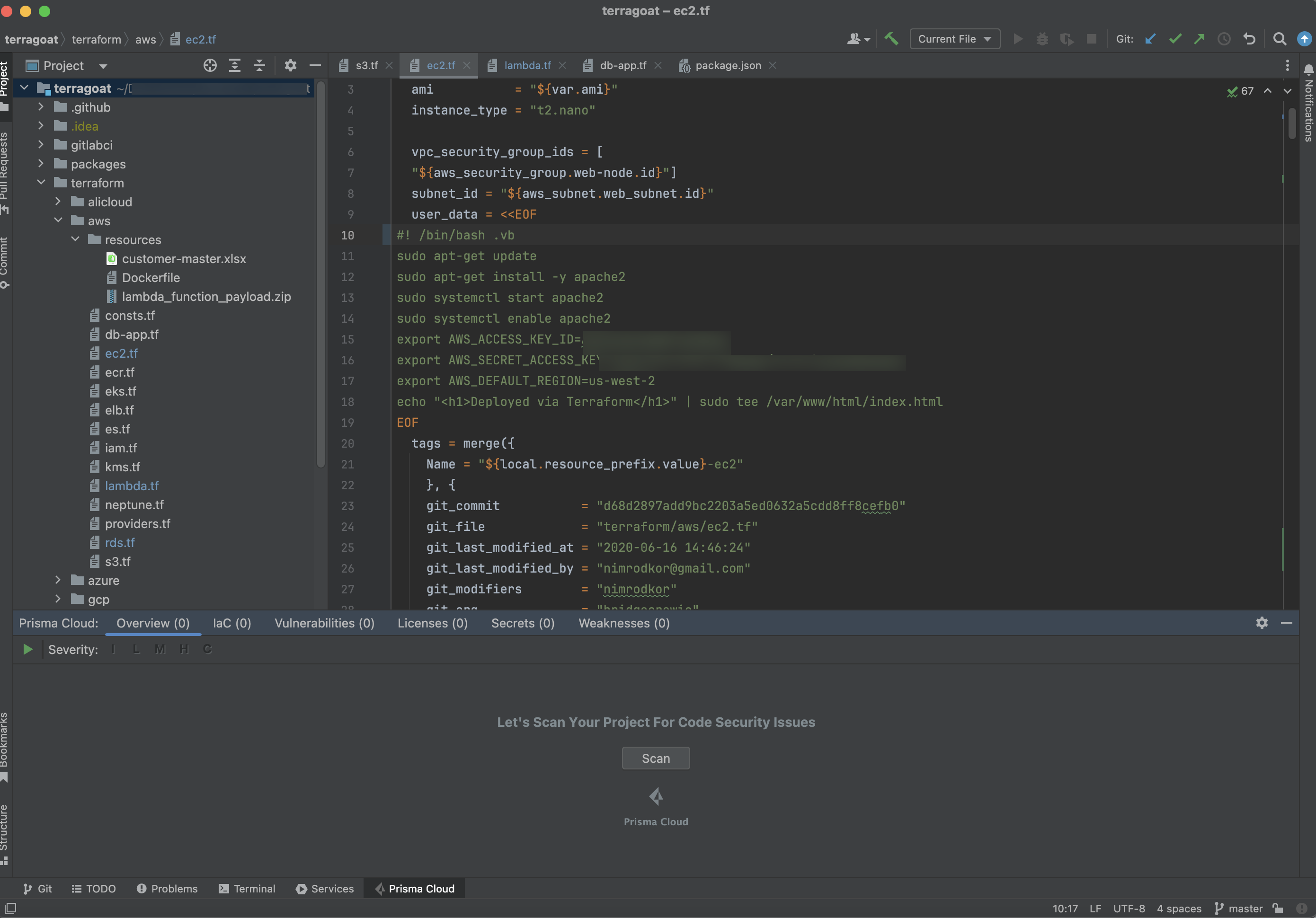This screenshot has height=918, width=1316.
Task: Click the Git commit checkmark icon
Action: (x=1175, y=39)
